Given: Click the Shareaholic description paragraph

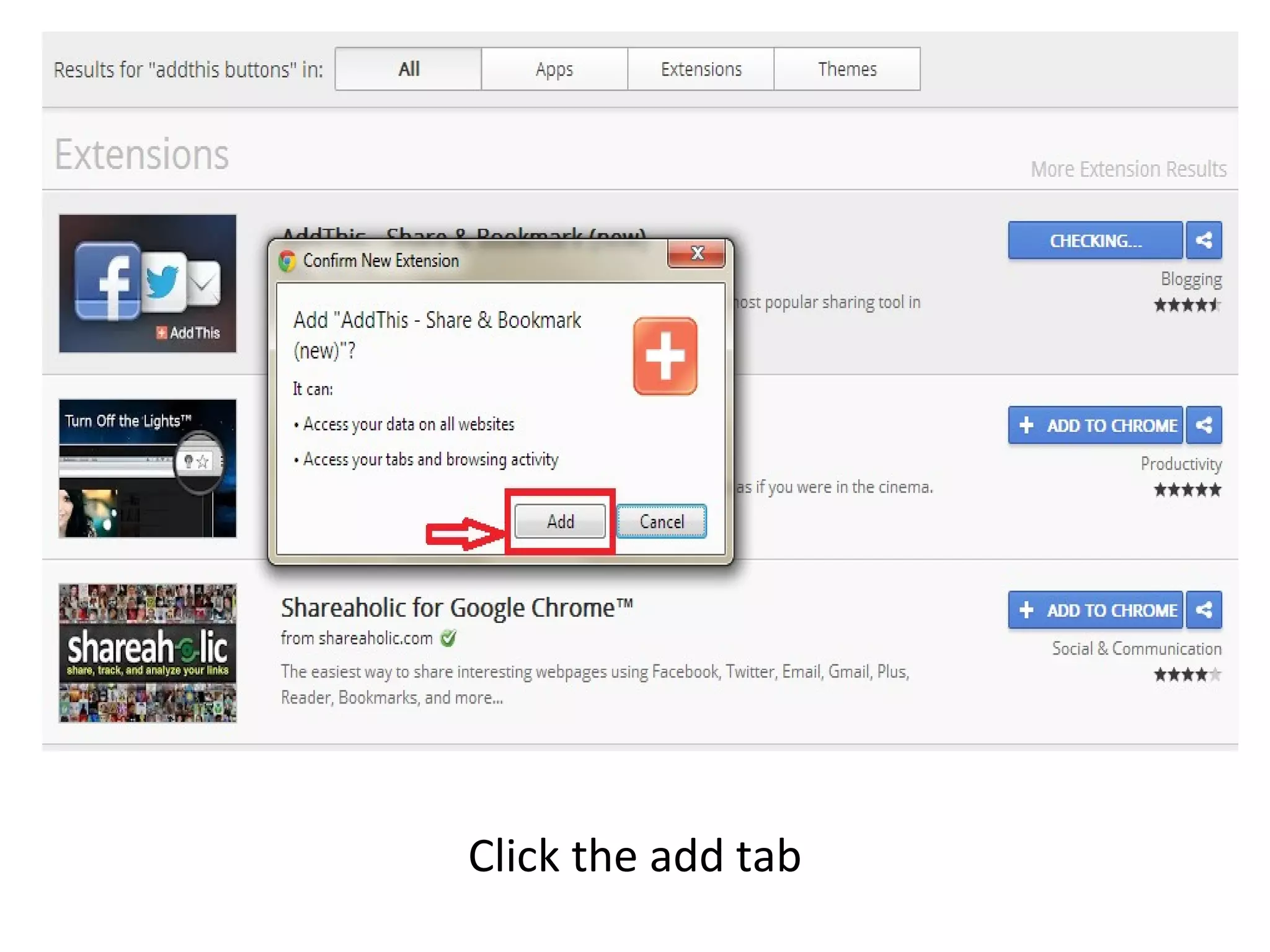Looking at the screenshot, I should point(595,684).
